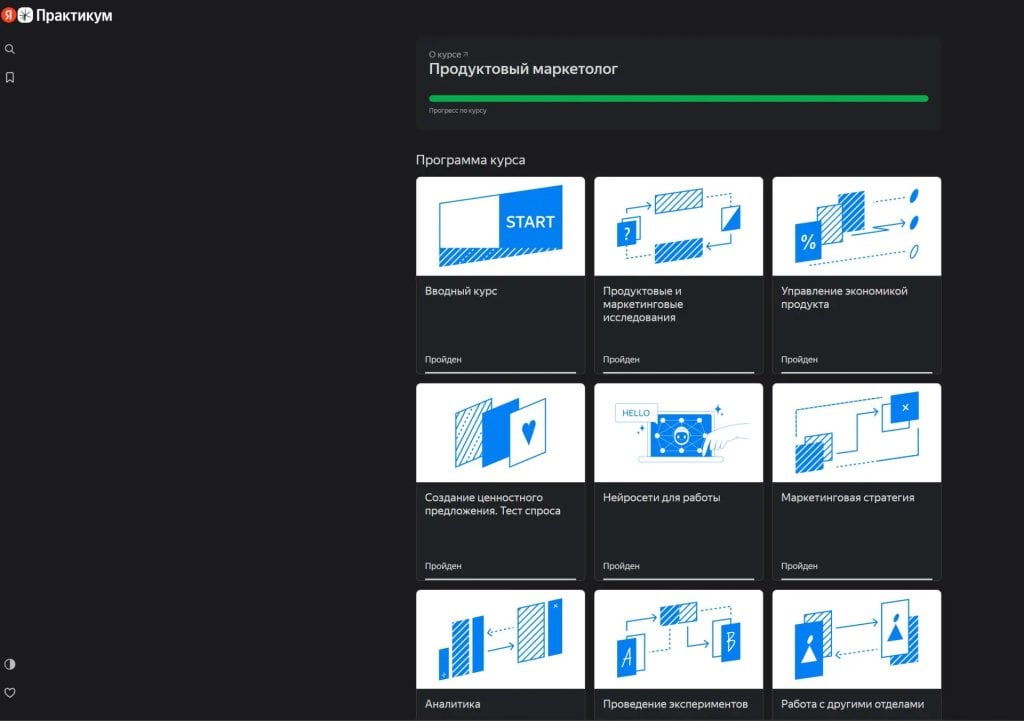
Task: Toggle dark/light theme contrast icon
Action: point(10,664)
